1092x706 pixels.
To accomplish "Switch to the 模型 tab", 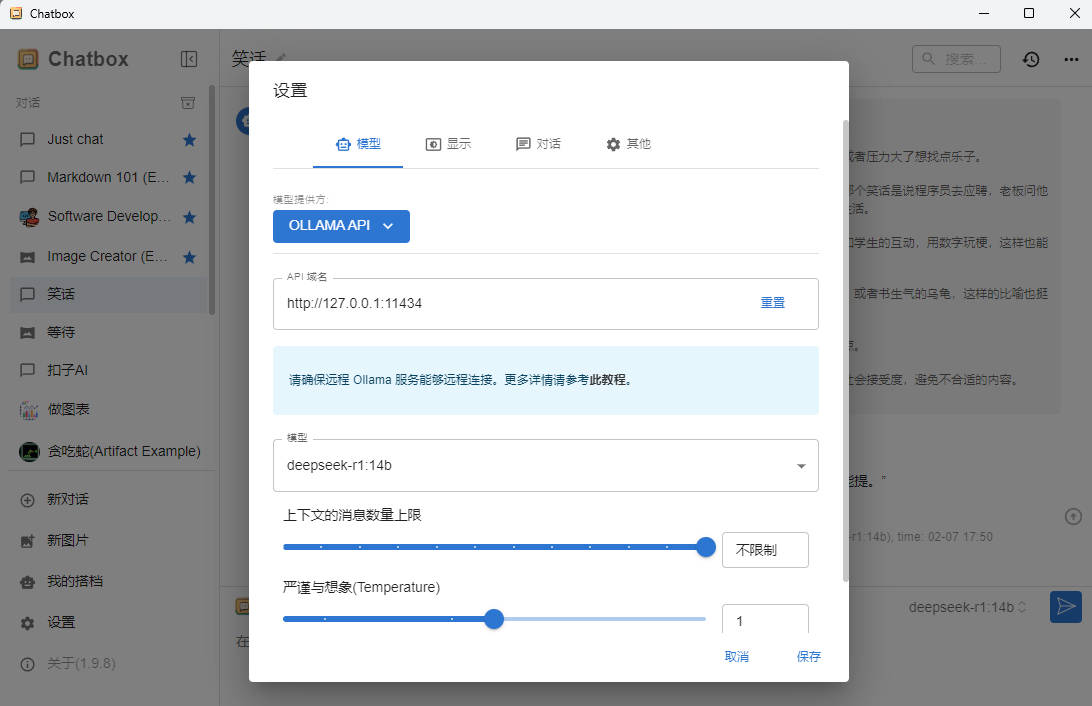I will (x=358, y=144).
